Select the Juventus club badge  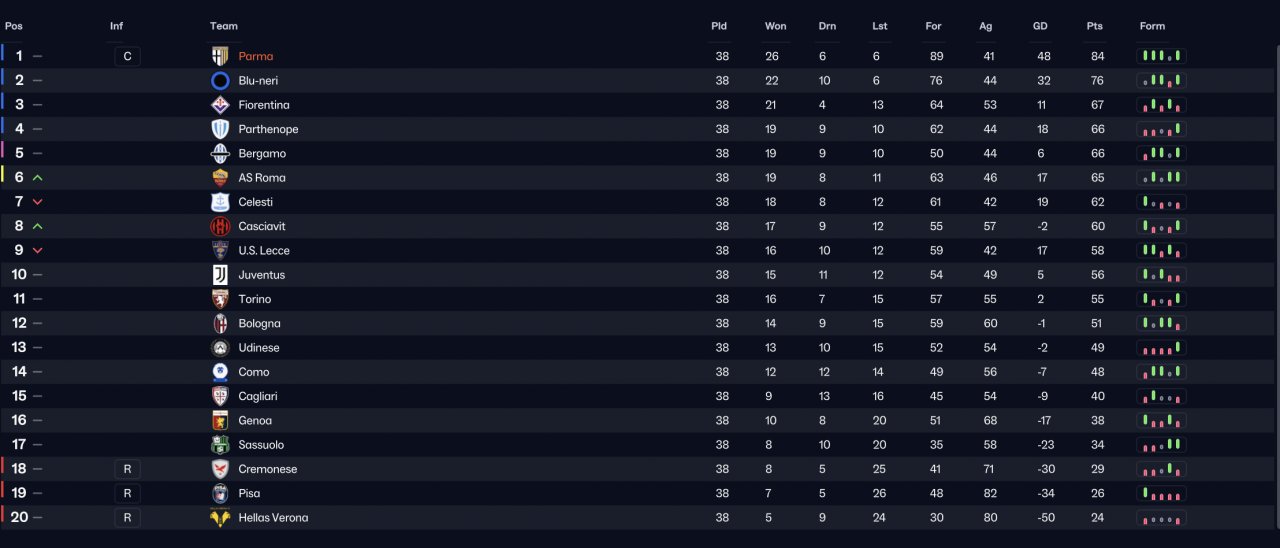(x=220, y=275)
